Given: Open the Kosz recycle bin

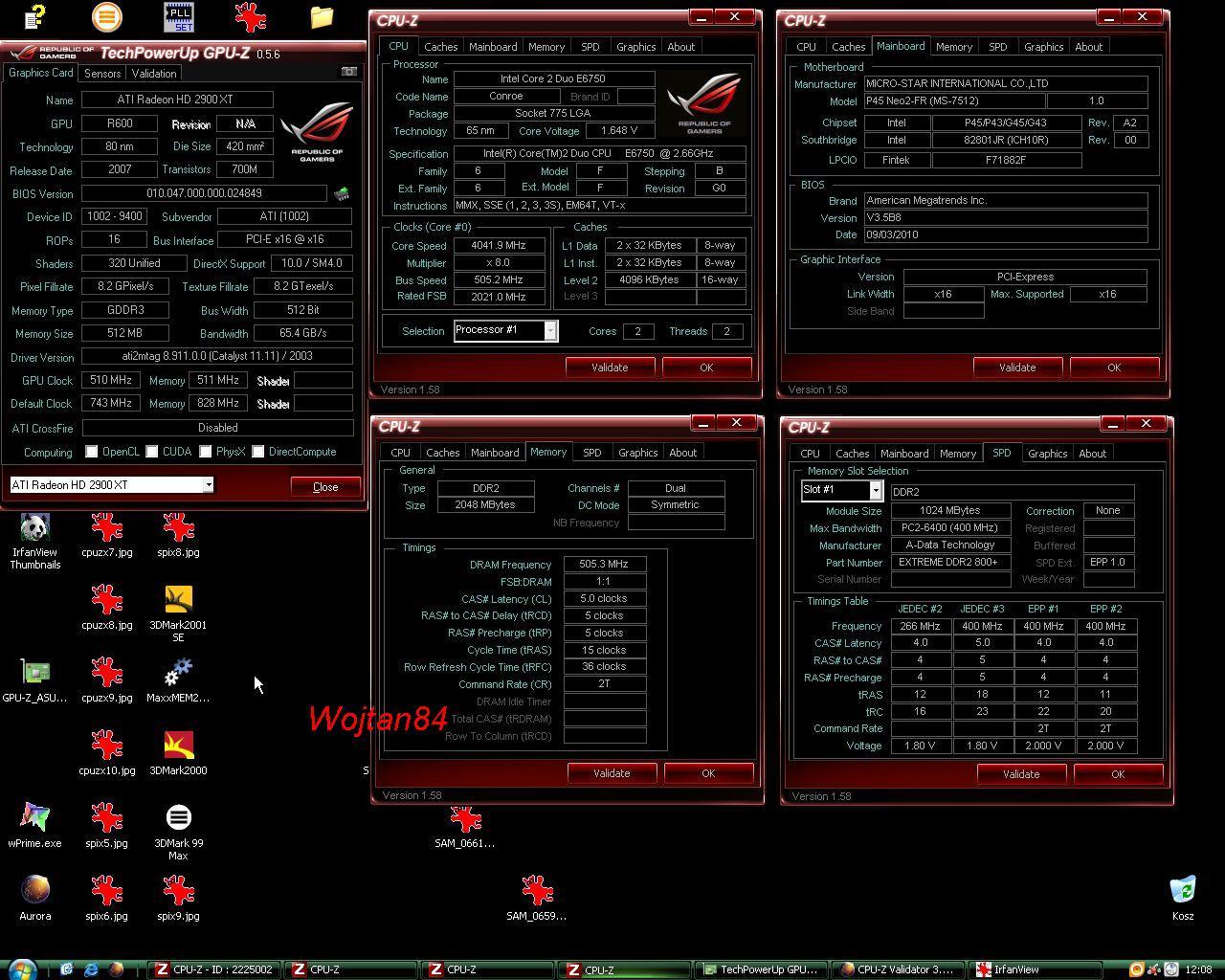Looking at the screenshot, I should pyautogui.click(x=1183, y=899).
